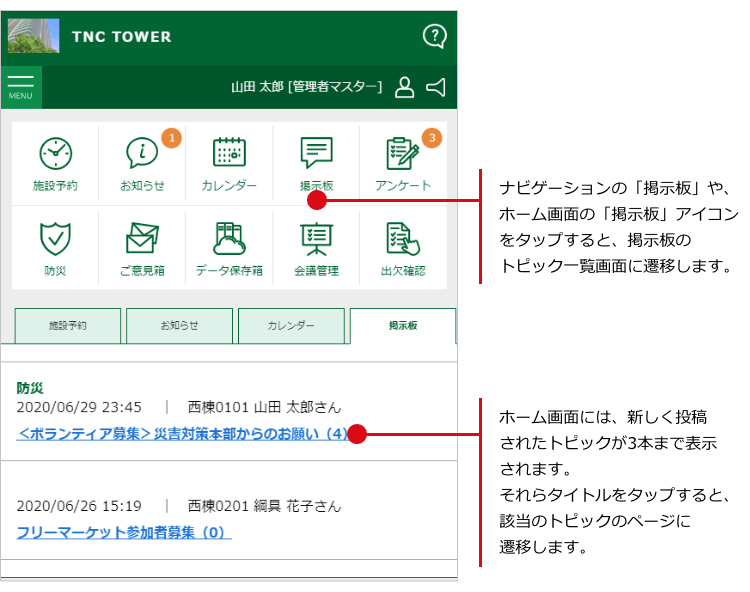Click the help question mark icon
This screenshot has height=592, width=750.
coord(434,37)
